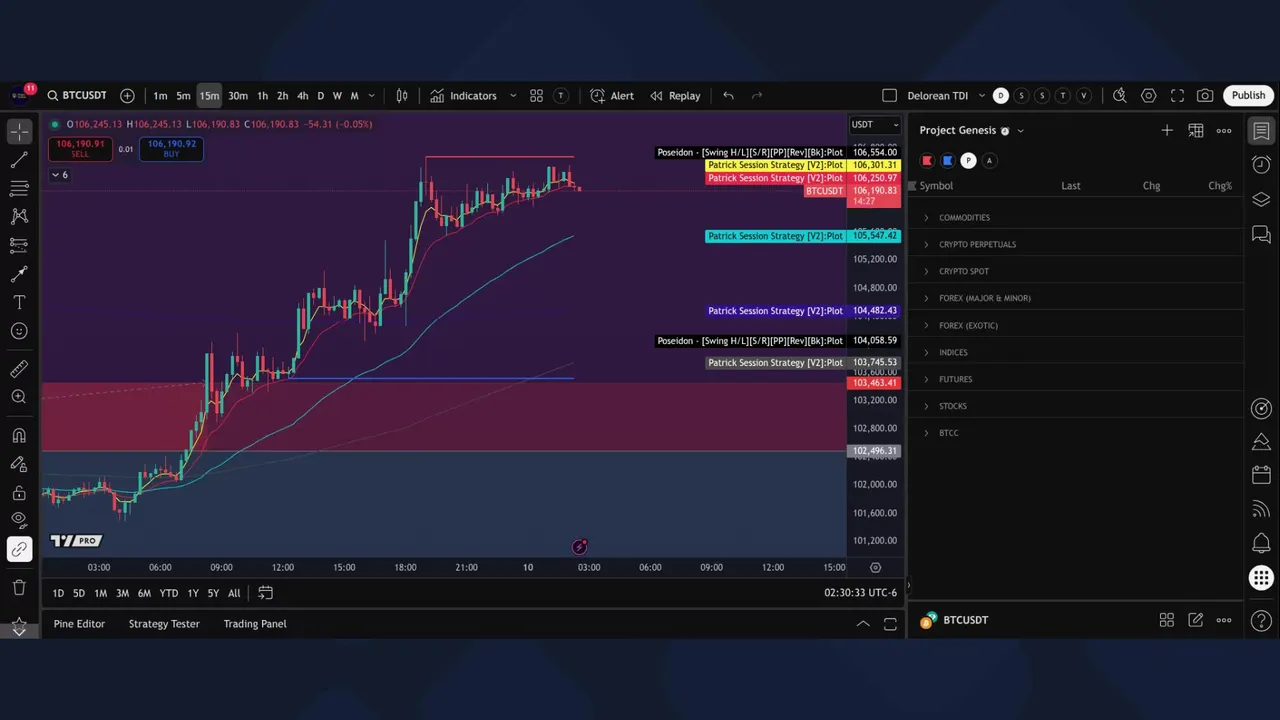Open the layout setup square icon

tap(889, 96)
